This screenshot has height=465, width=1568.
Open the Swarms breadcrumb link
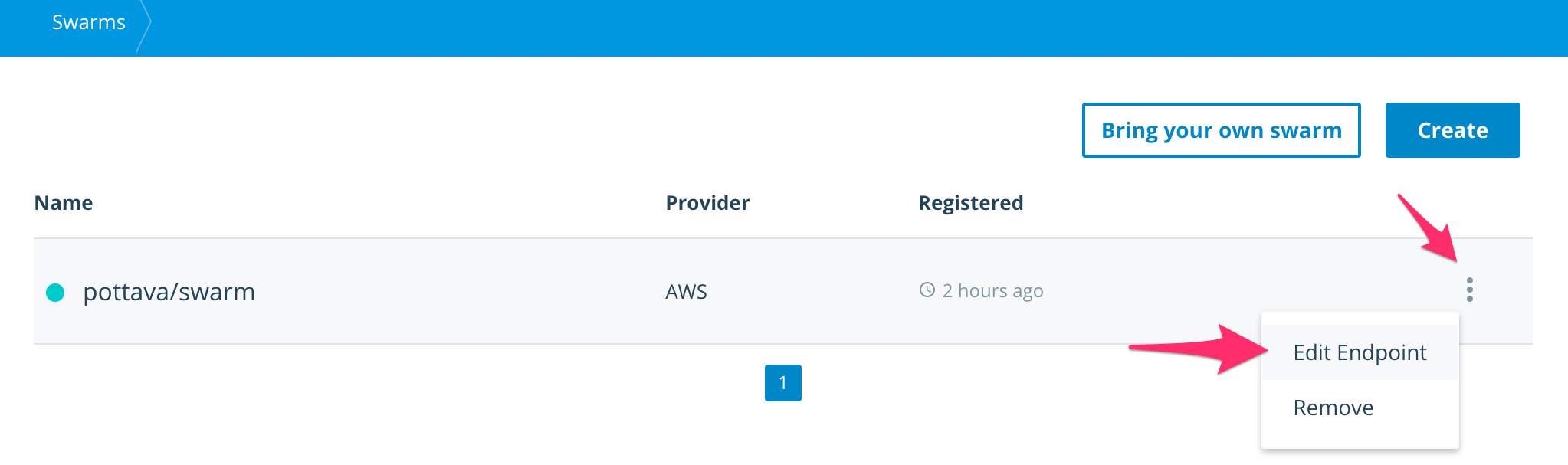click(89, 22)
